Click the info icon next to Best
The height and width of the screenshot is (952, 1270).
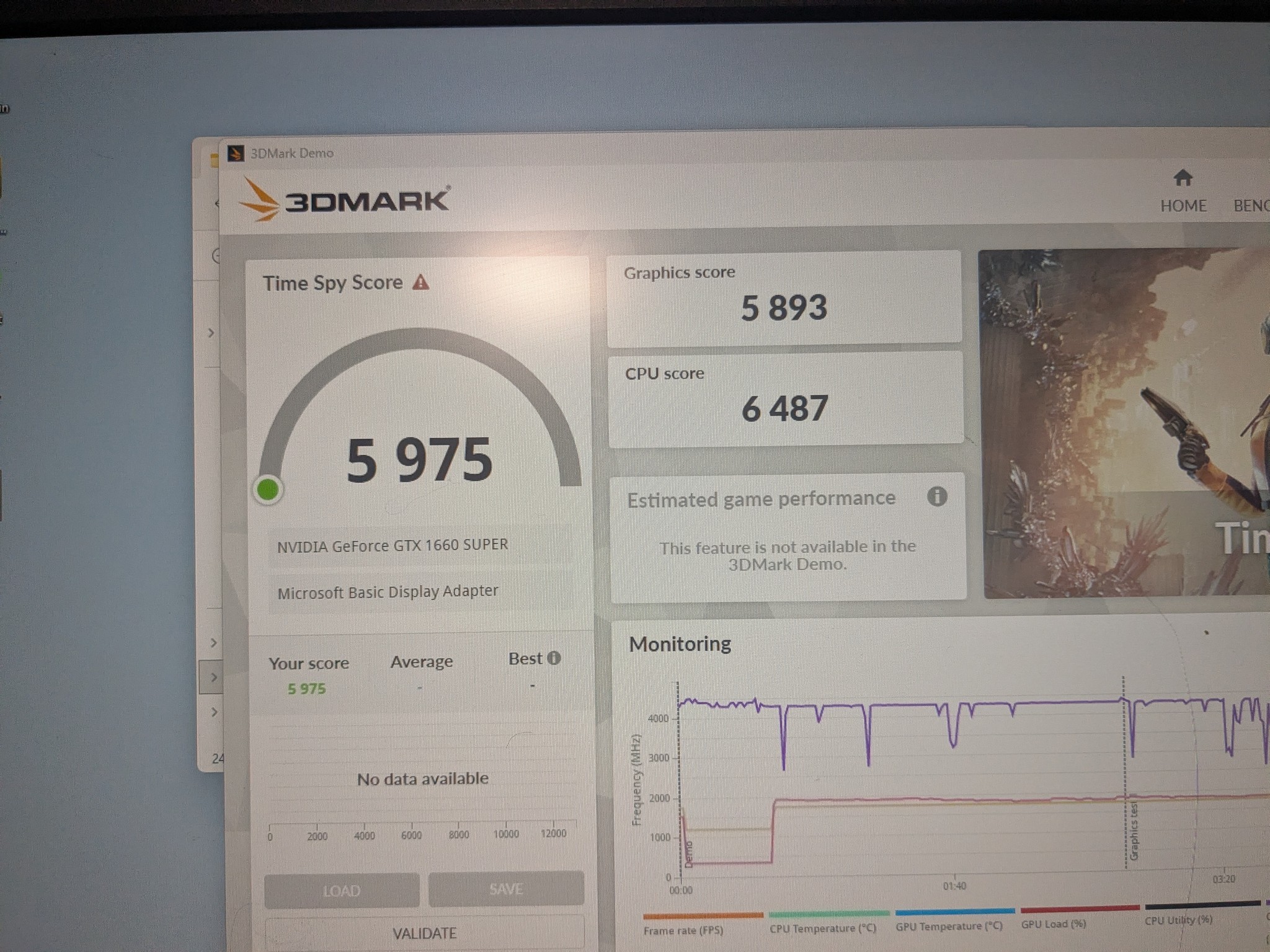pos(554,658)
